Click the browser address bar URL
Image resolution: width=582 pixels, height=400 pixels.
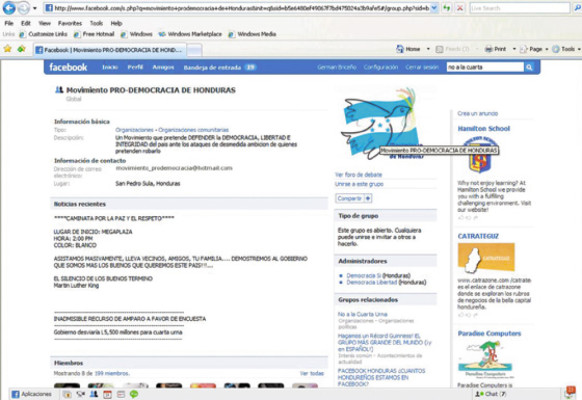pyautogui.click(x=241, y=8)
